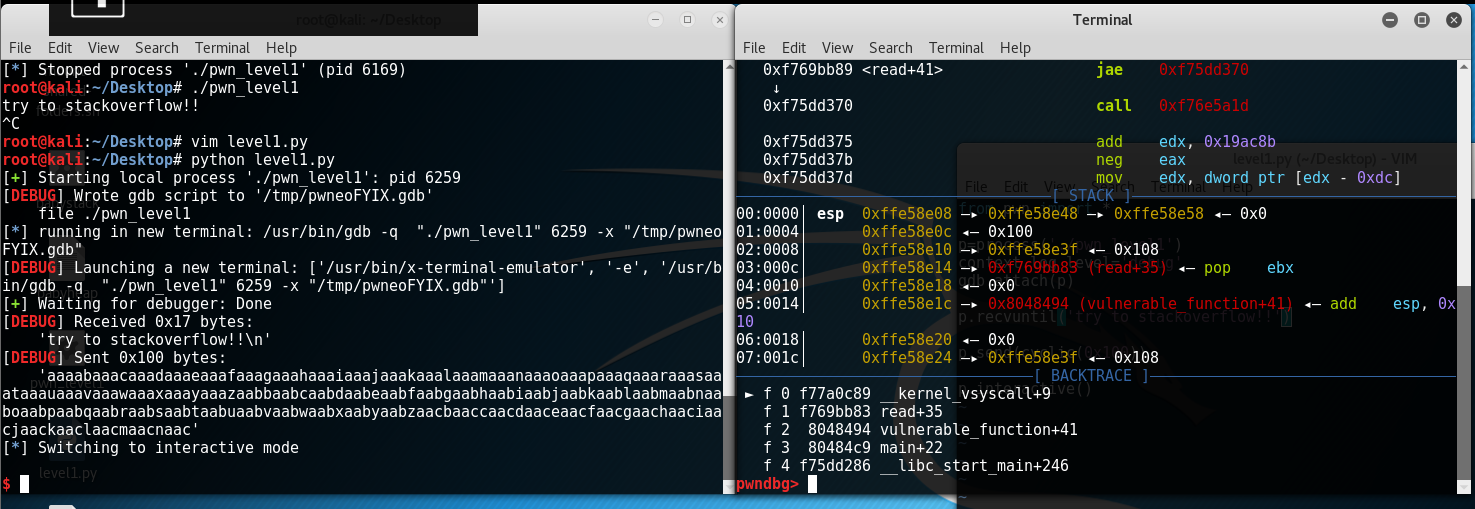Open File menu in pwndbg Terminal window
Screen dimensions: 1475x509
[x=754, y=47]
